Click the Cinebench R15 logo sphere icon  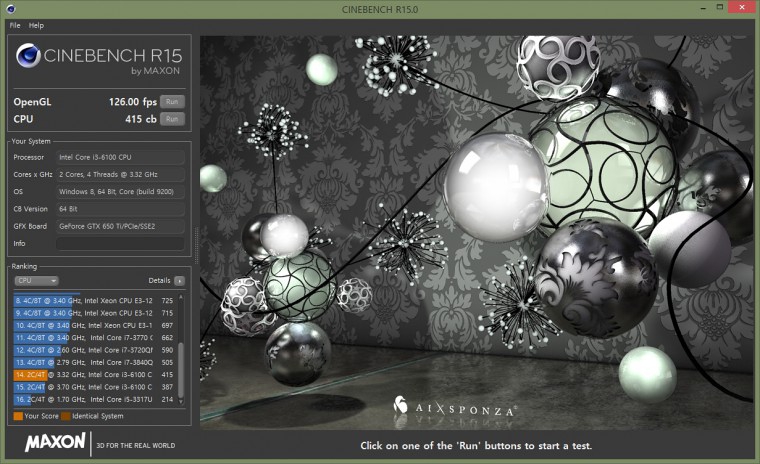pyautogui.click(x=28, y=55)
